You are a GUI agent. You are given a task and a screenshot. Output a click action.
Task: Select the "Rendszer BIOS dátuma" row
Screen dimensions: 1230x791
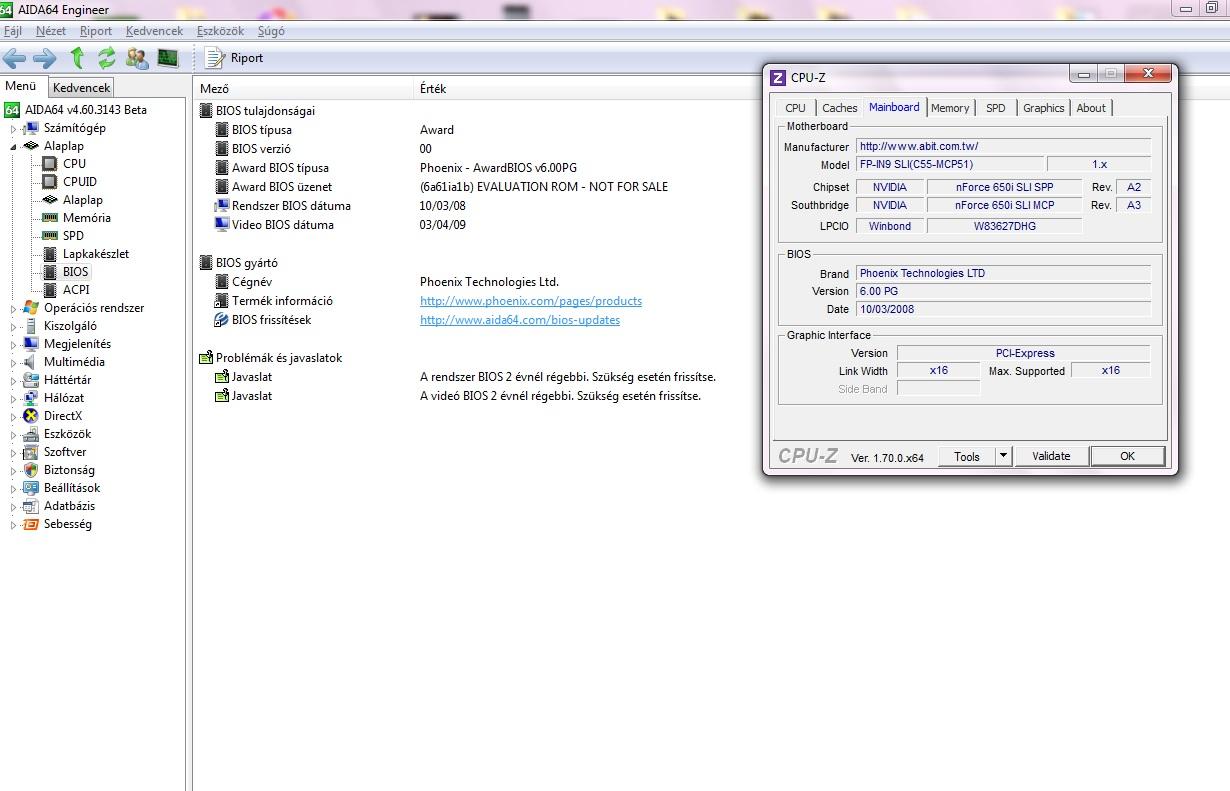pyautogui.click(x=291, y=206)
